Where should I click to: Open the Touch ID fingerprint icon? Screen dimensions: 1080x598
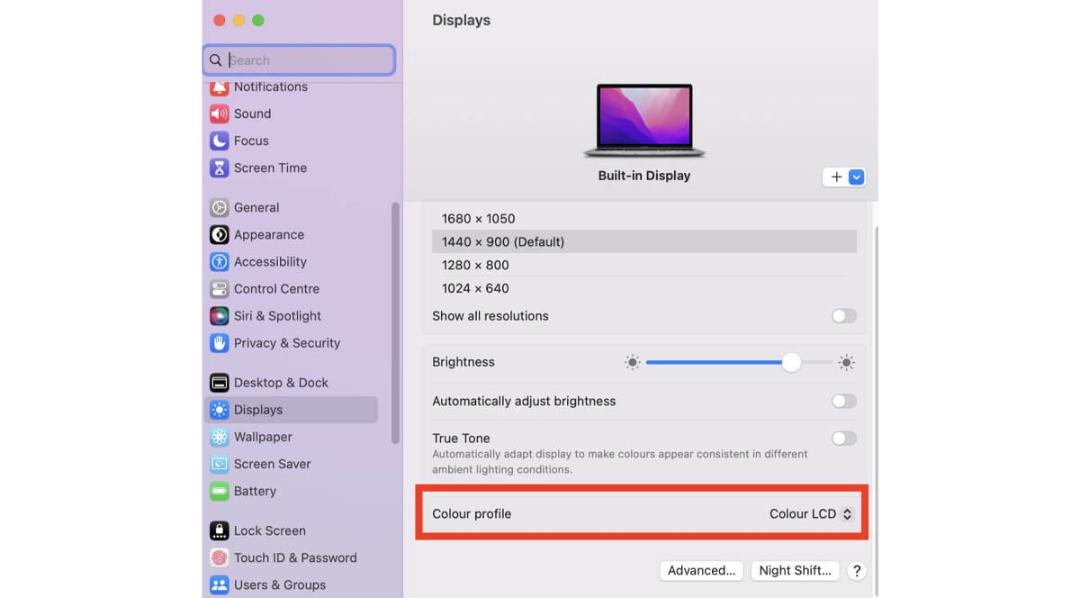tap(219, 558)
